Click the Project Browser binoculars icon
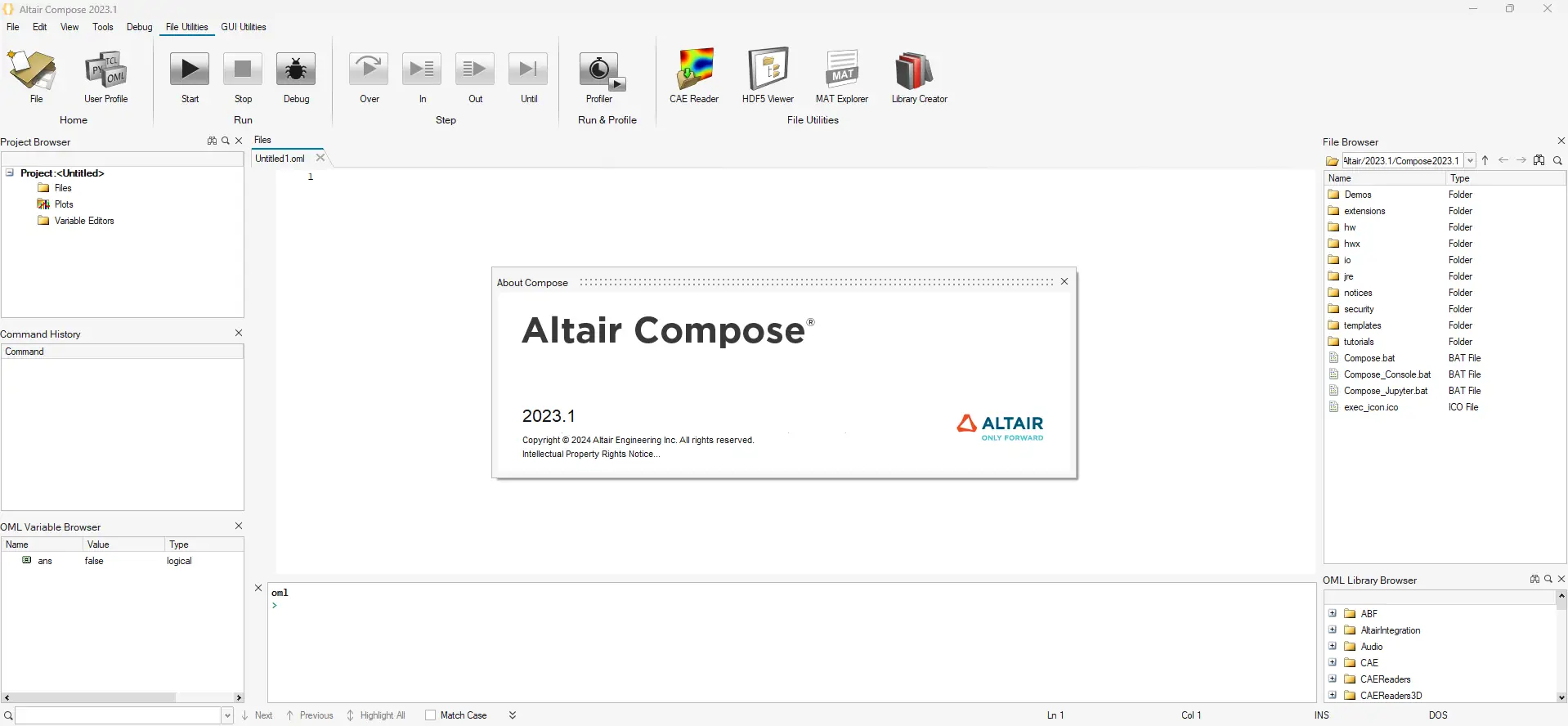Screen dimensions: 1568x726 pyautogui.click(x=212, y=141)
